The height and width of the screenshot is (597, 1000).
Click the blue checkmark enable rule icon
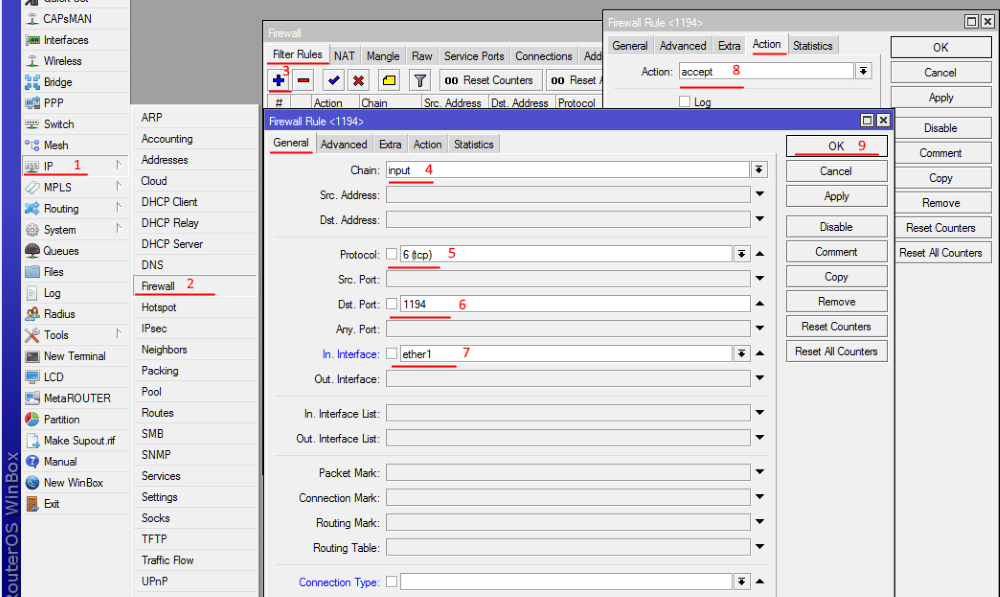[334, 80]
